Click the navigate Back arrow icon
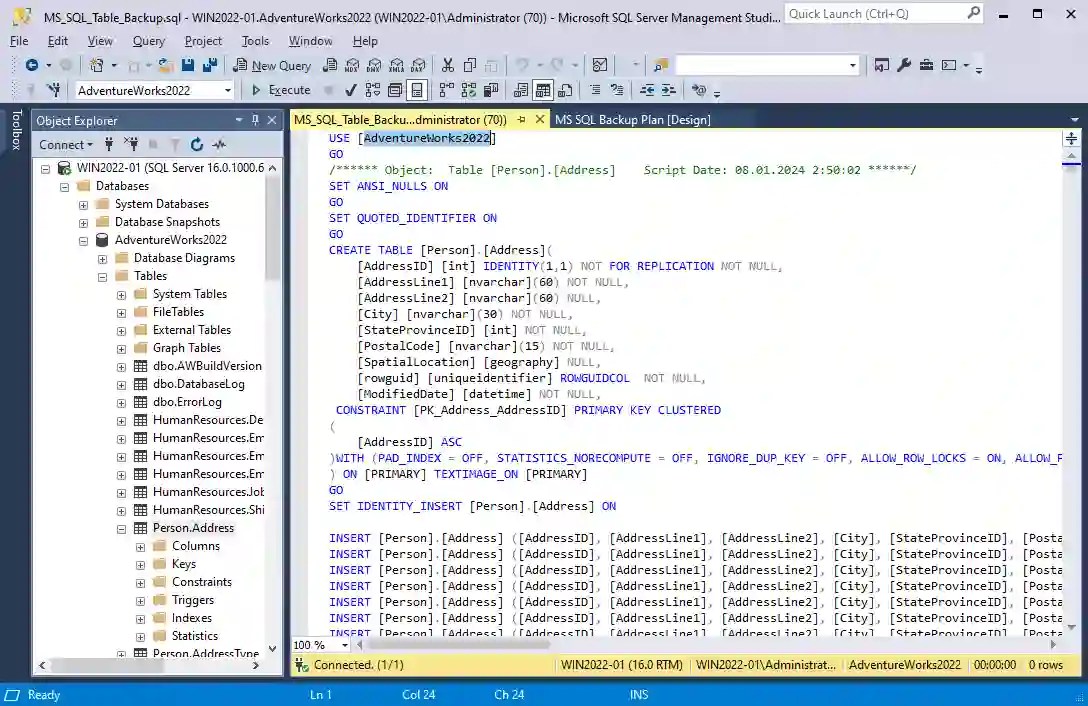The width and height of the screenshot is (1088, 706). tap(31, 65)
